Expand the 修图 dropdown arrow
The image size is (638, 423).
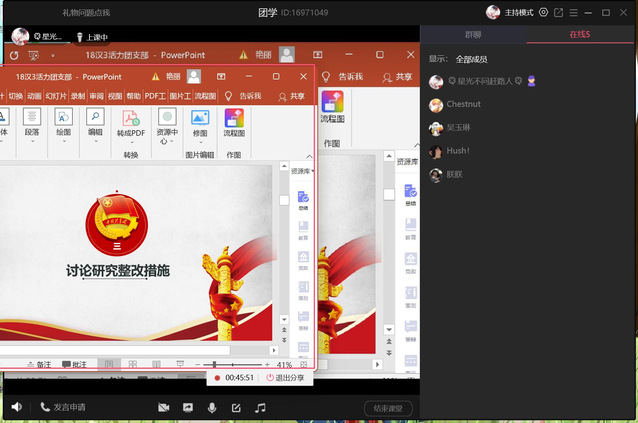200,142
